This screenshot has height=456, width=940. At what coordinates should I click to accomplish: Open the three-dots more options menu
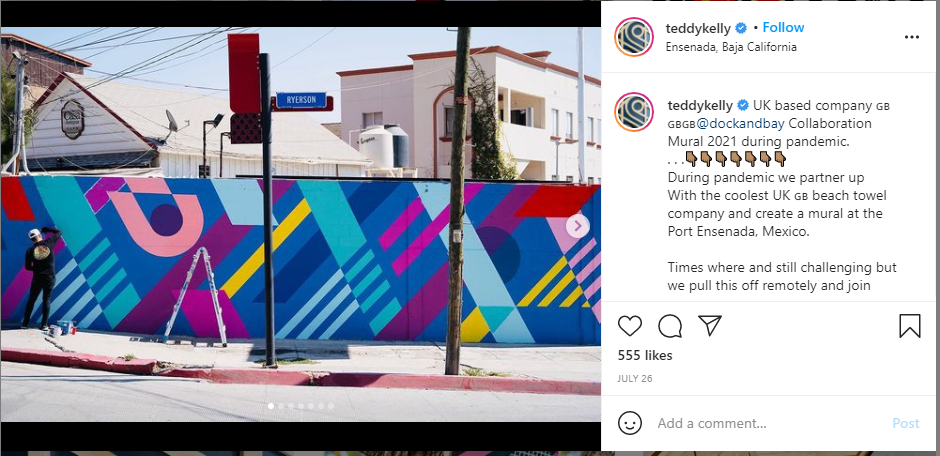point(911,37)
